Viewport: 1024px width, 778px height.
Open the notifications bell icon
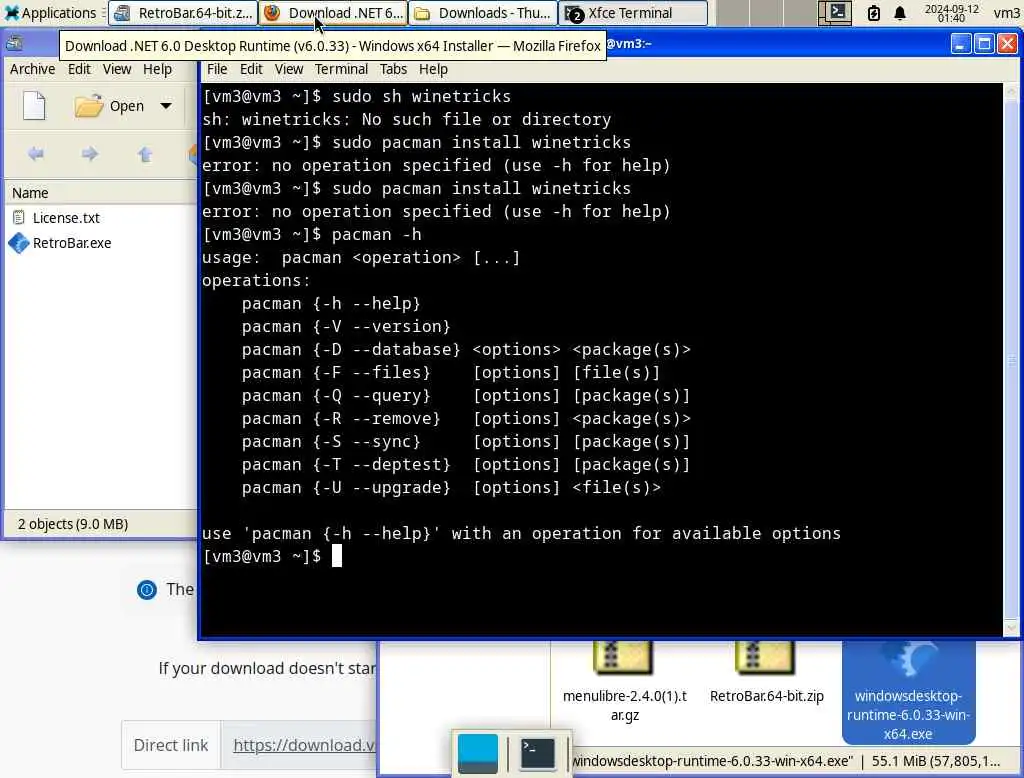[900, 13]
